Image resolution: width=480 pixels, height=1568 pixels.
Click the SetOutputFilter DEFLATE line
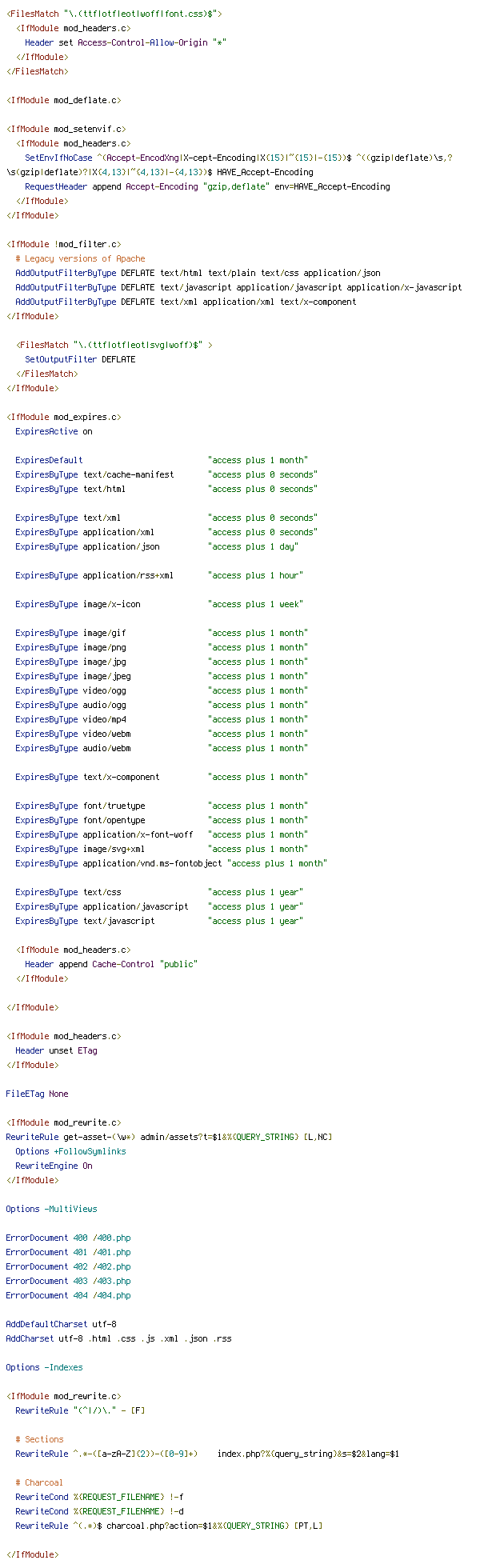point(80,359)
